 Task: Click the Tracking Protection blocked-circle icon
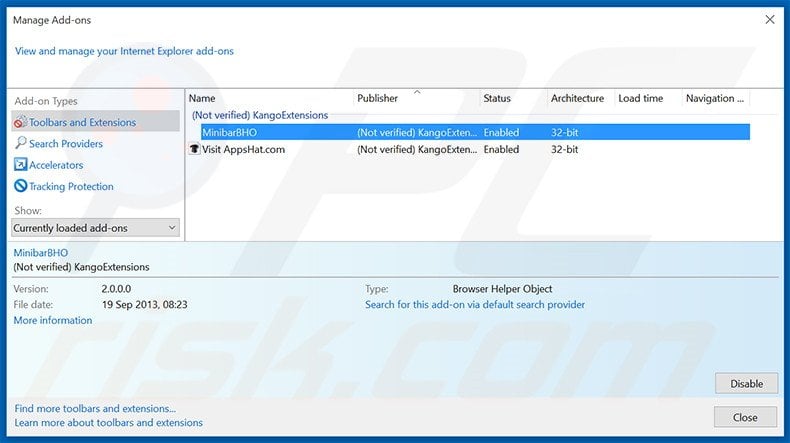[20, 186]
